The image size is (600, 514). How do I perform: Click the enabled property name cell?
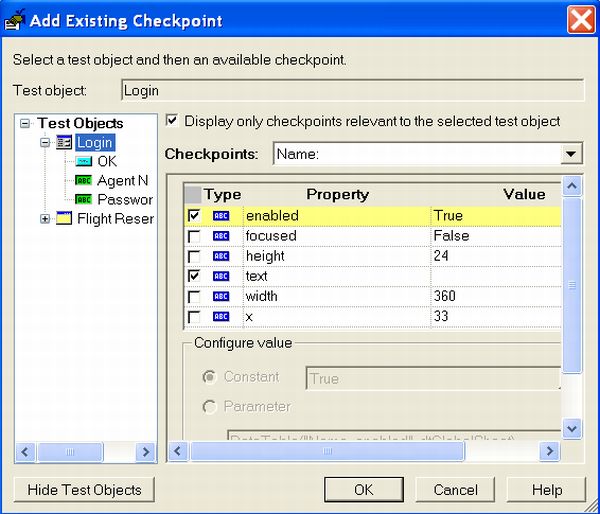pos(337,216)
